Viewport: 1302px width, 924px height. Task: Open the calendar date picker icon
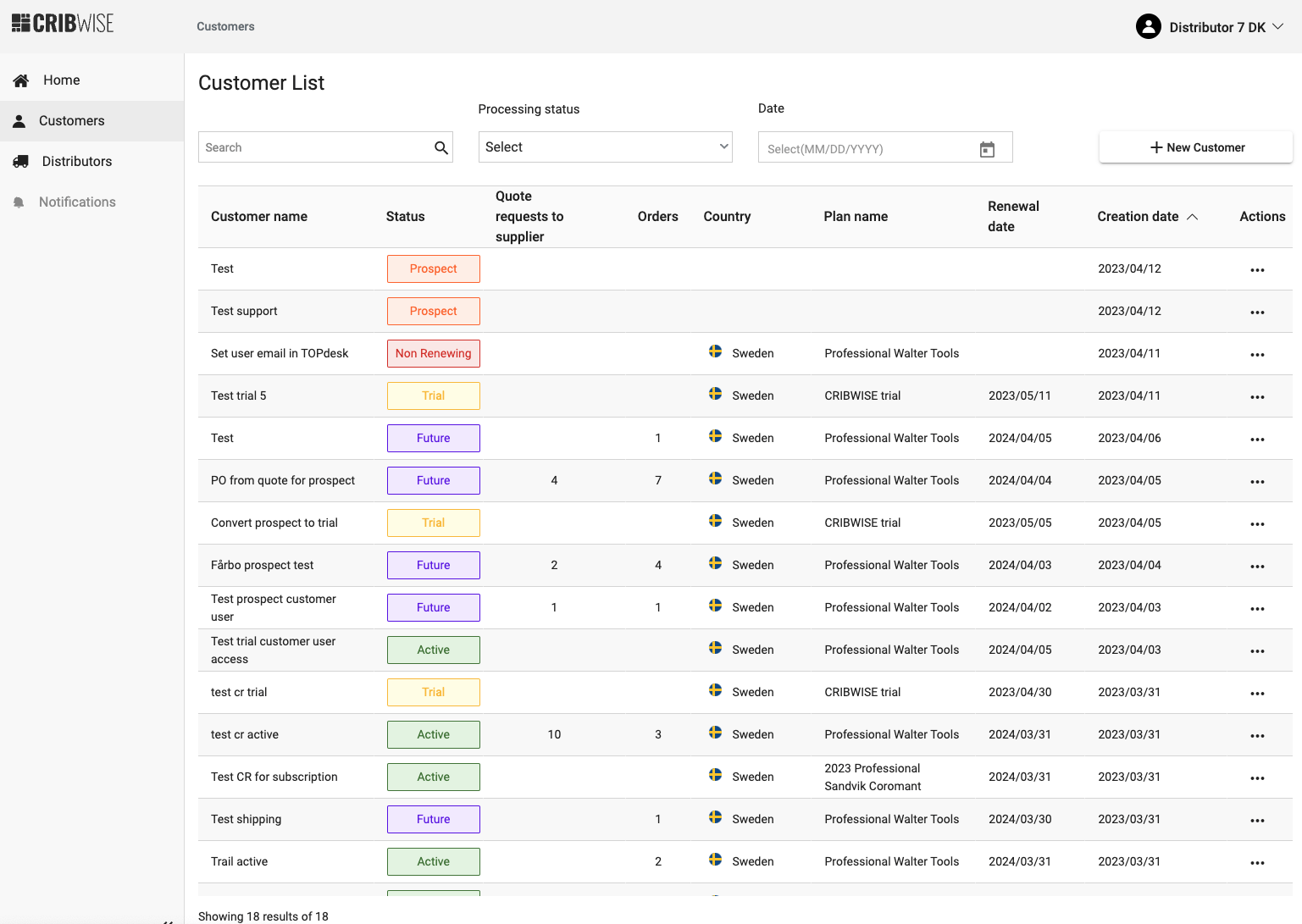(x=987, y=149)
